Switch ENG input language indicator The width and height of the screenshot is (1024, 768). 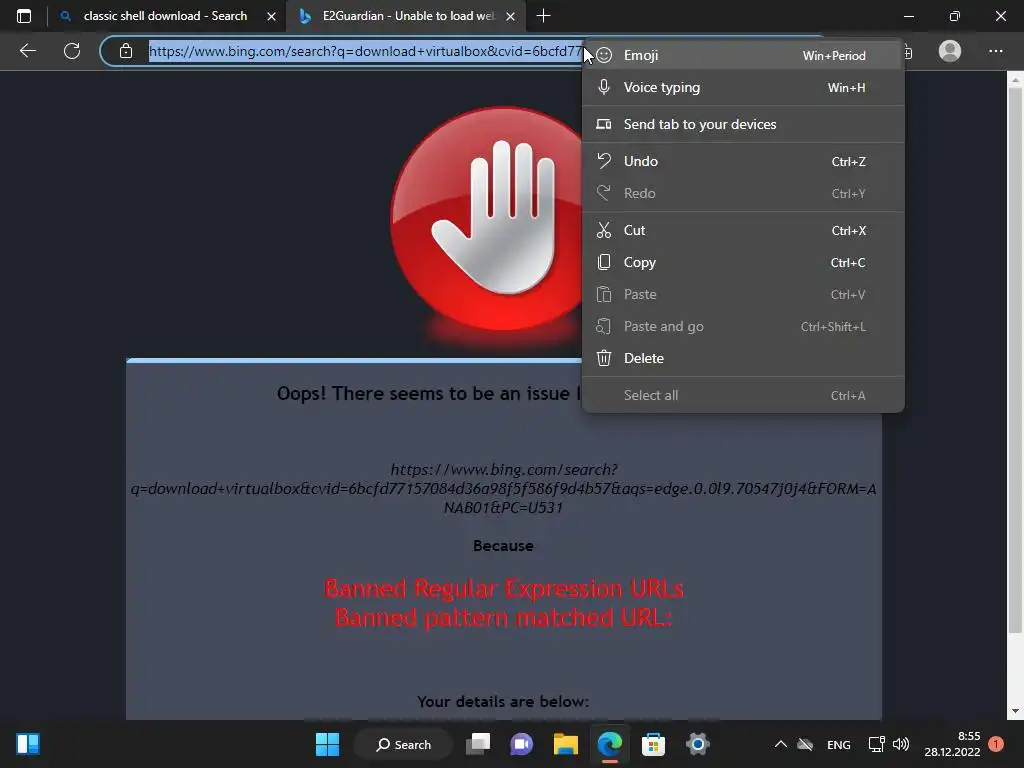coord(839,744)
